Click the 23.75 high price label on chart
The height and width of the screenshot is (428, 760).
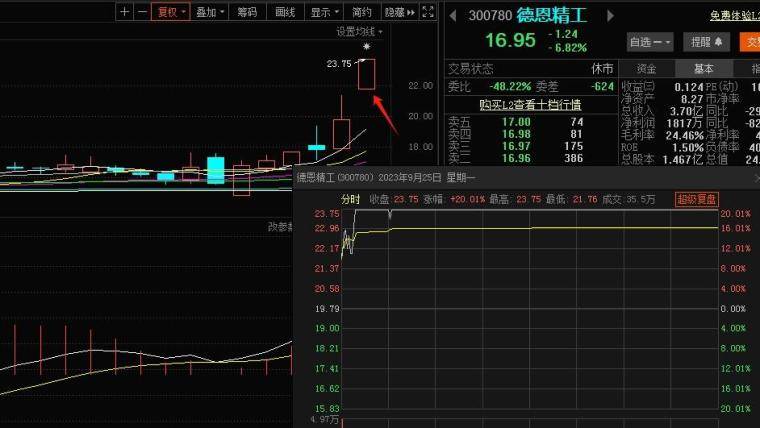click(339, 63)
